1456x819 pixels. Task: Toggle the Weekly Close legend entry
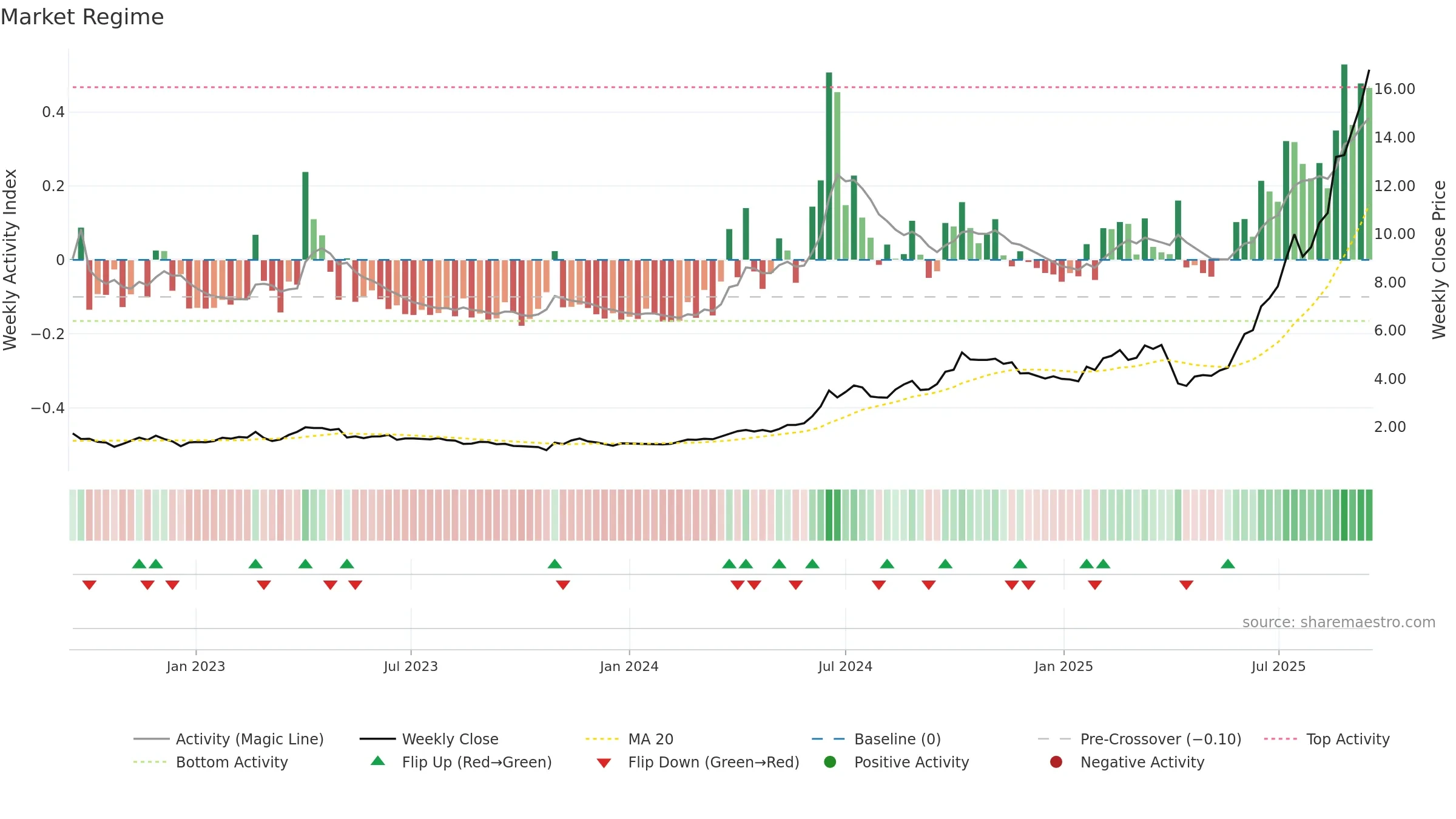tap(429, 739)
